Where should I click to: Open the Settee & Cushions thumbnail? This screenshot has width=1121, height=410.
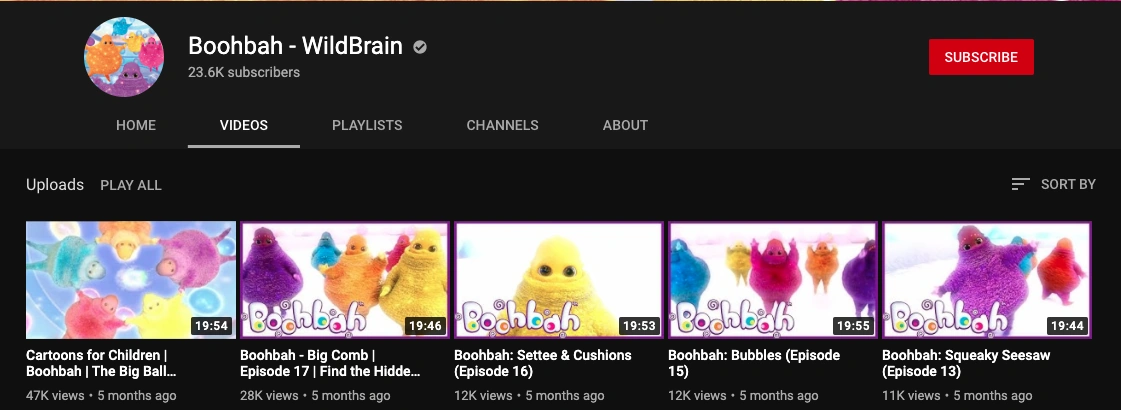coord(558,280)
